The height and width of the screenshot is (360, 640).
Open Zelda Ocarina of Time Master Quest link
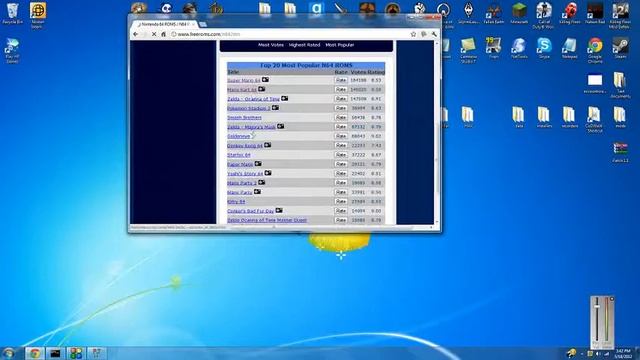pyautogui.click(x=267, y=220)
